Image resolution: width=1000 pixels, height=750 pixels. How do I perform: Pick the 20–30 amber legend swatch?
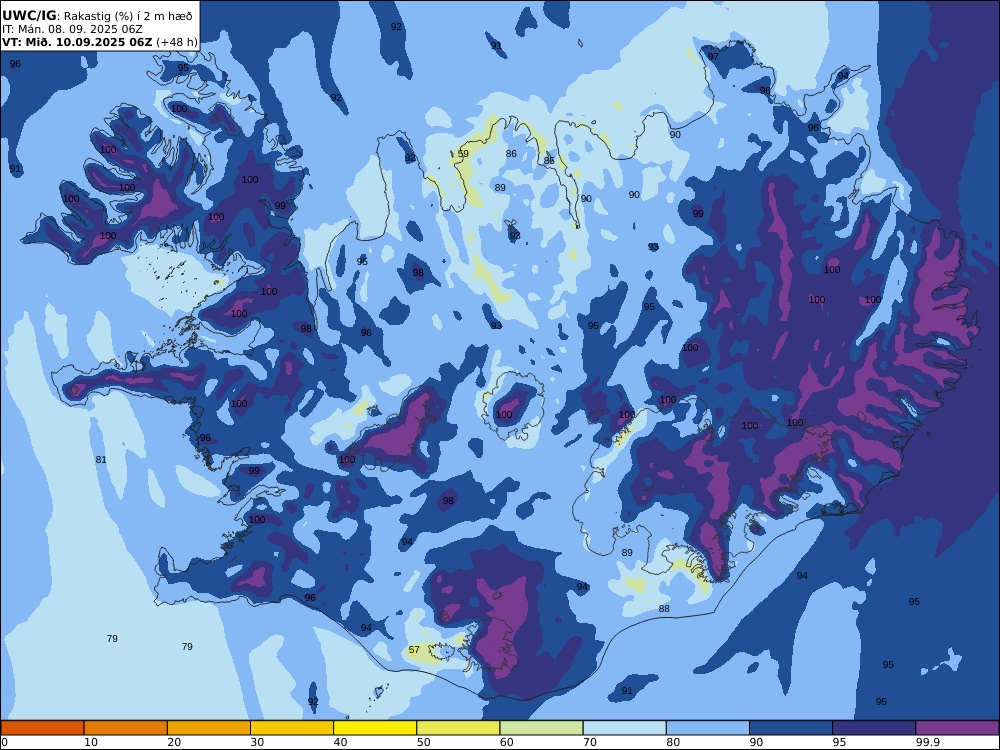click(x=209, y=728)
